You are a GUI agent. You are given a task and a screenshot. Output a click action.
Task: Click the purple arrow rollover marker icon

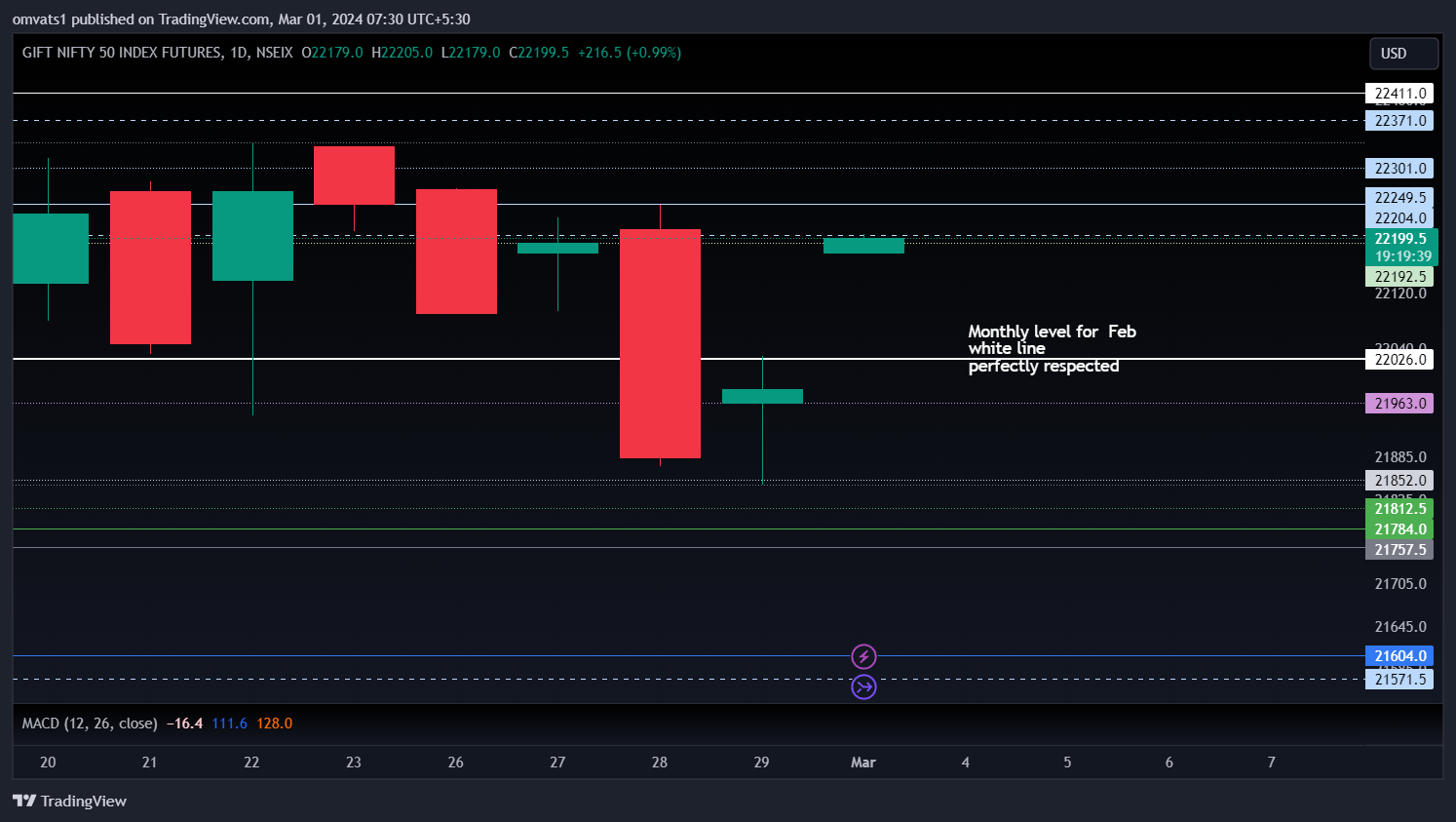click(x=863, y=686)
